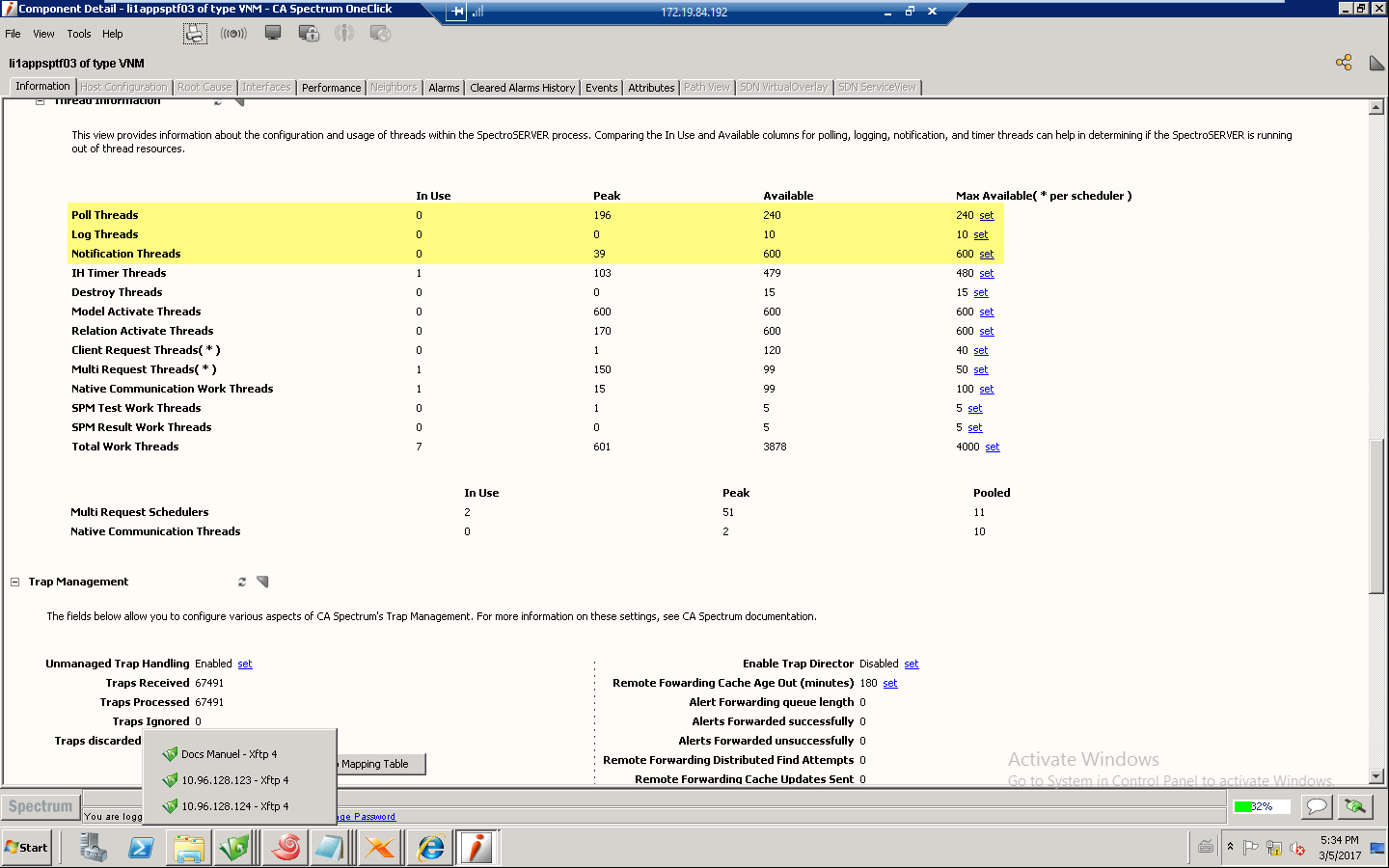
Task: Click the vertical scrollbar down arrow
Action: pyautogui.click(x=1376, y=777)
